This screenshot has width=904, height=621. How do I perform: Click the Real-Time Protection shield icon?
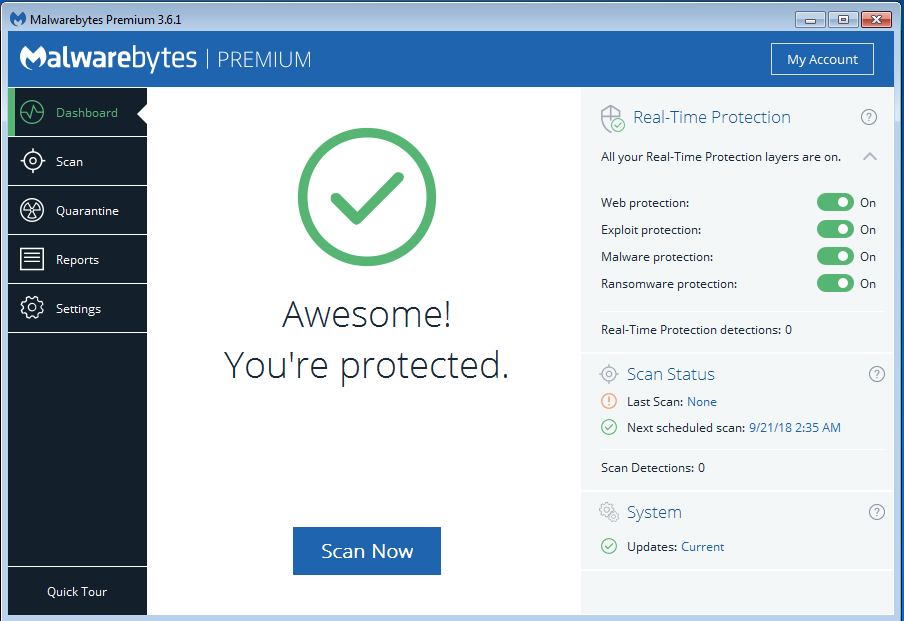click(x=612, y=118)
